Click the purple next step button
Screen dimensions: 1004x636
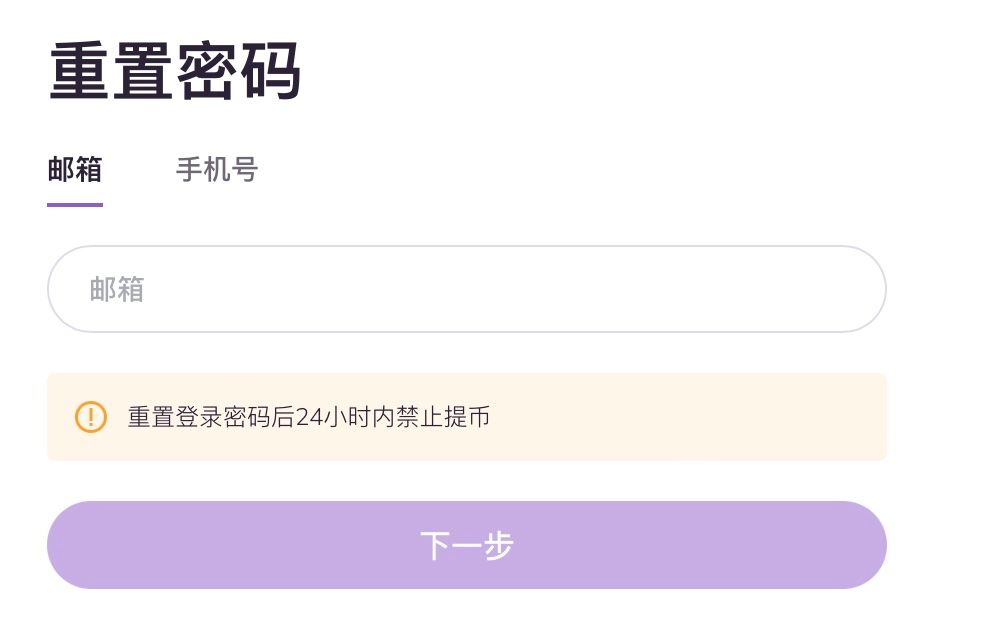click(466, 545)
